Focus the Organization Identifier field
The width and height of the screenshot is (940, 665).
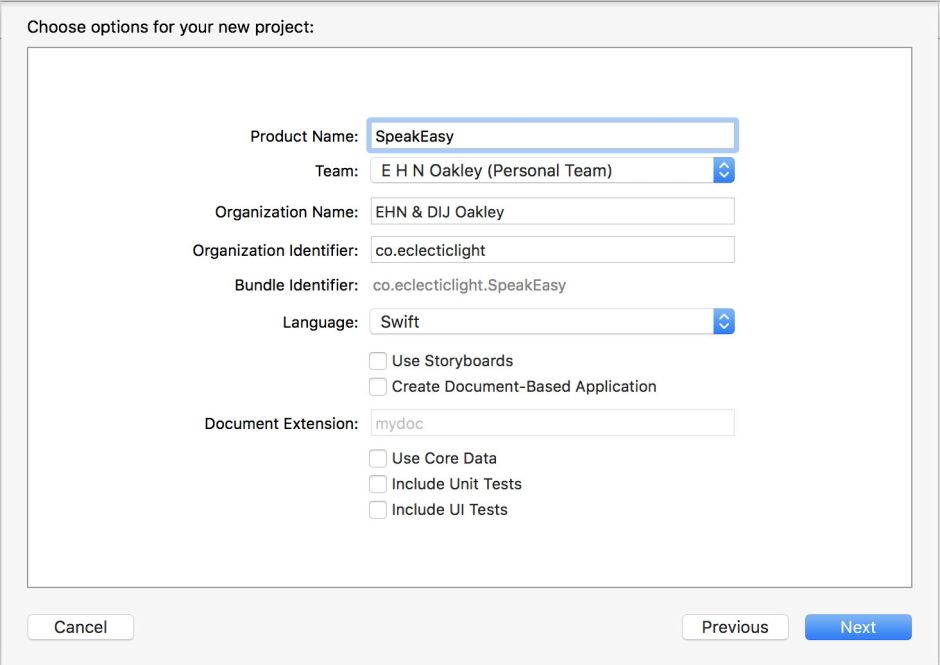pos(552,250)
